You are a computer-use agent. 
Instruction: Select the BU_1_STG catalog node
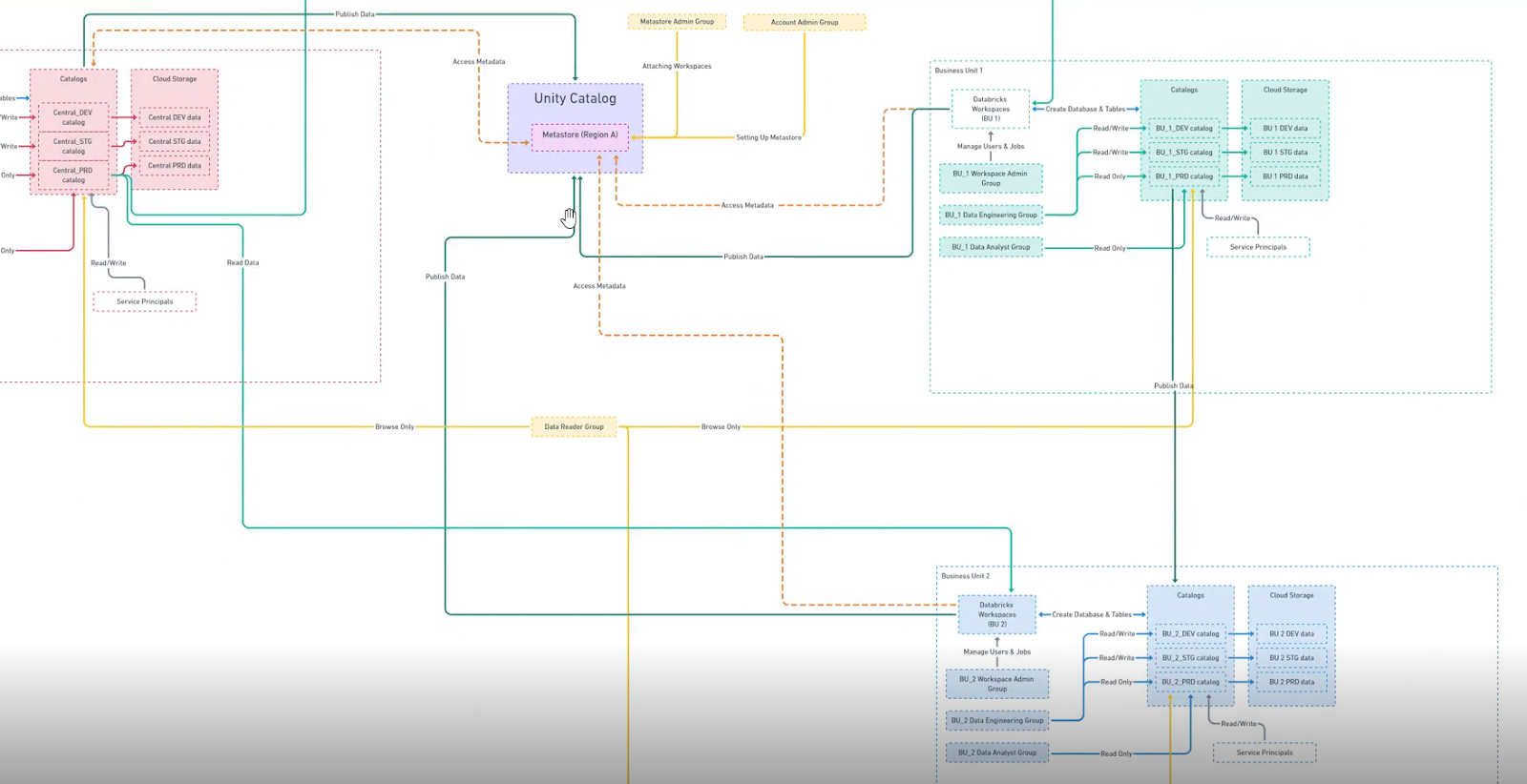(1183, 152)
